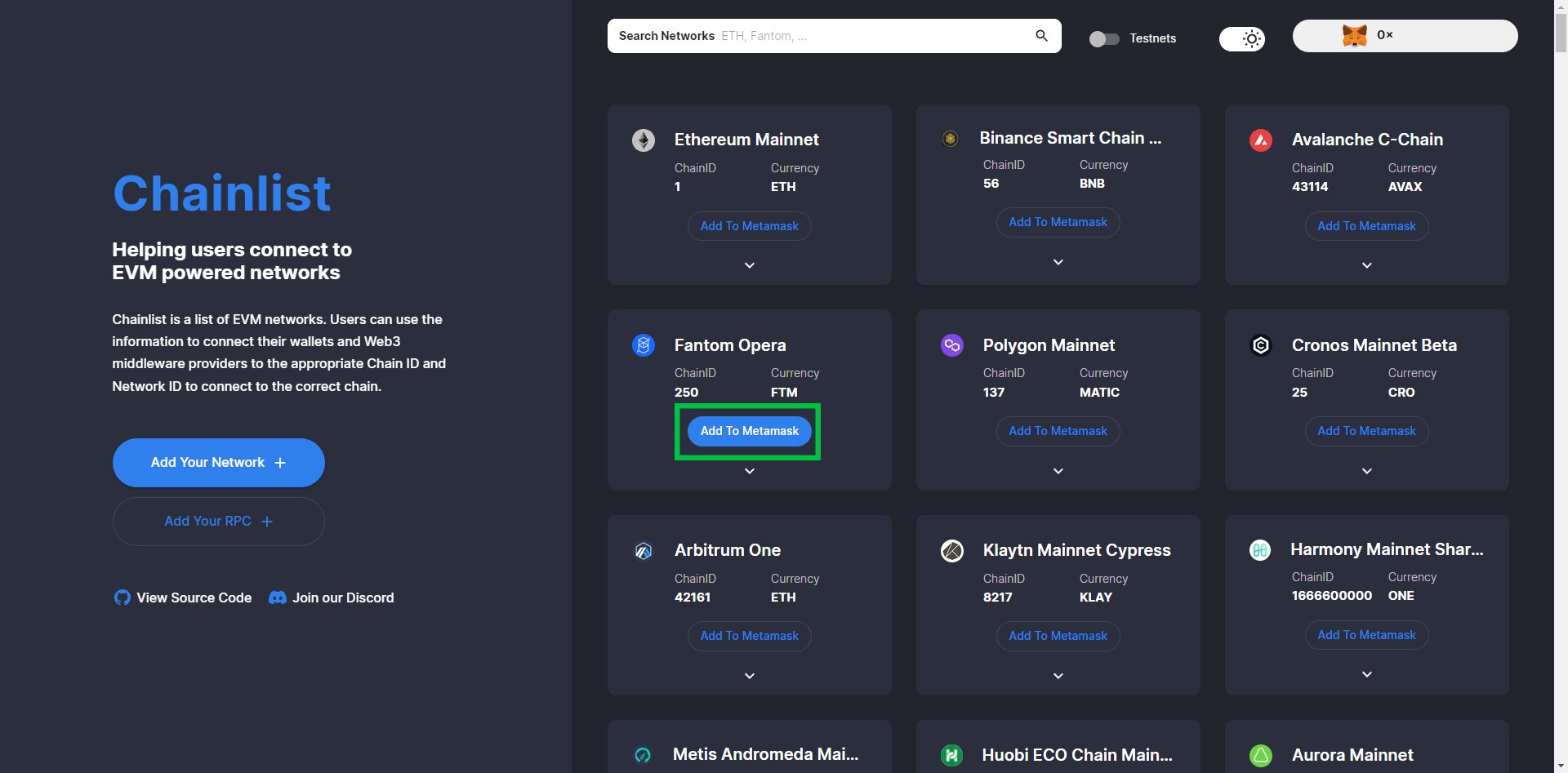Click the Aurora Mainnet logo icon
The image size is (1568, 773).
click(1261, 756)
